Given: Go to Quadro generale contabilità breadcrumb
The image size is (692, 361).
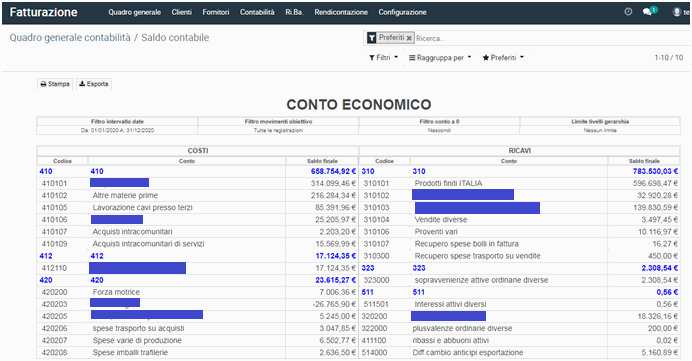Looking at the screenshot, I should point(70,38).
